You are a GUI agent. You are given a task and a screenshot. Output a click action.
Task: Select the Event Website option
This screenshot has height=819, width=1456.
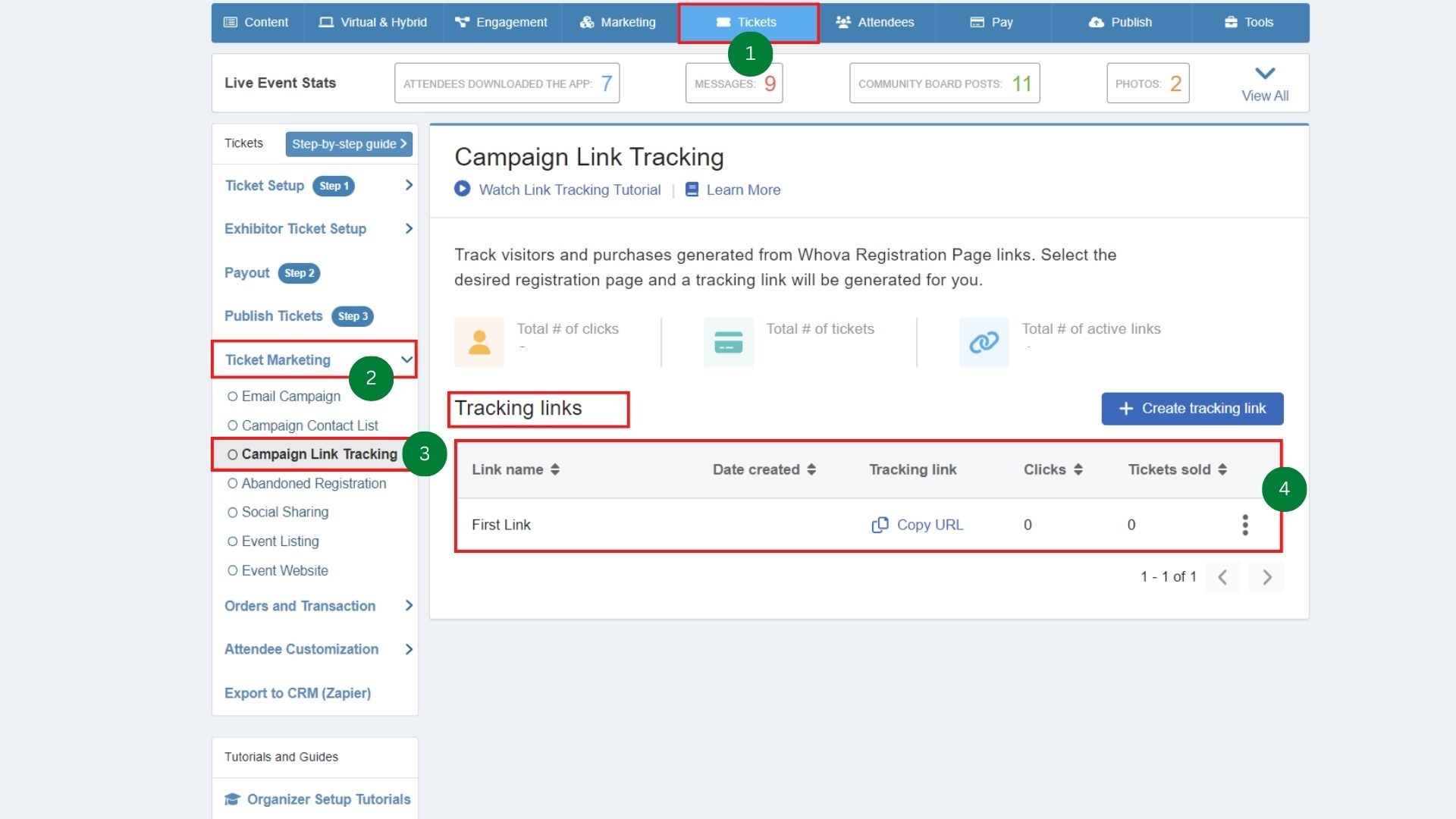[284, 570]
